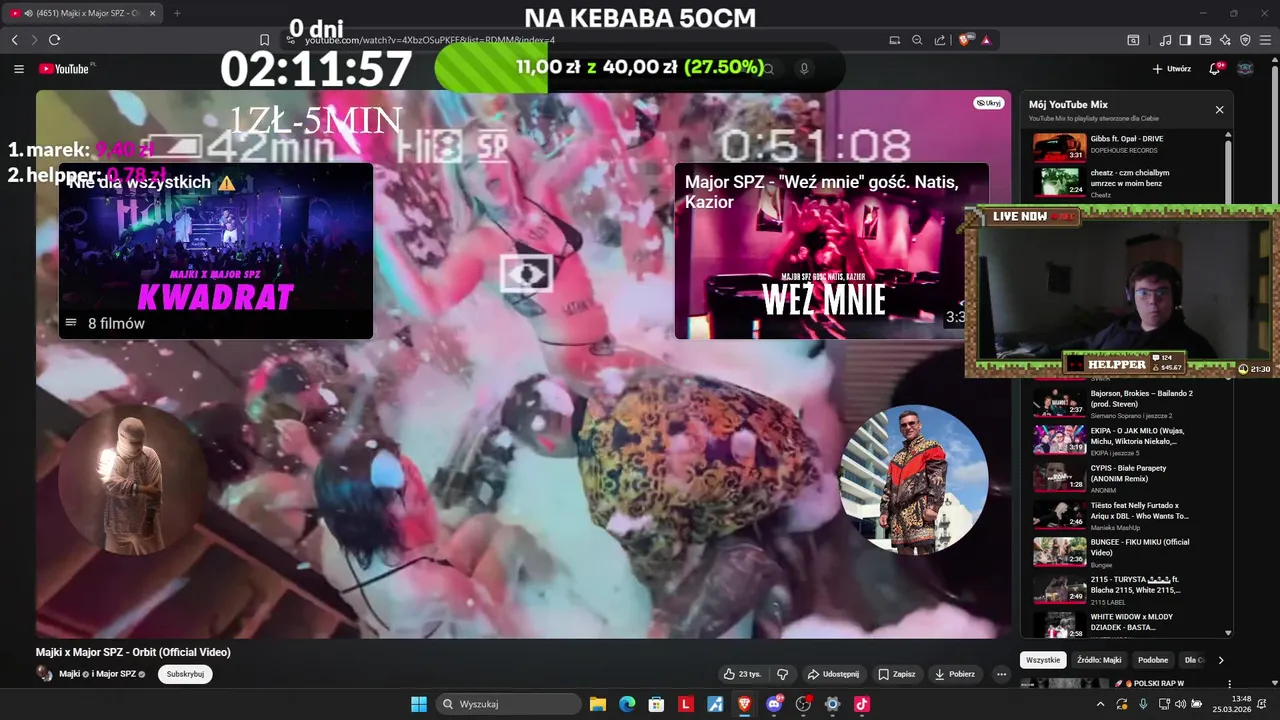
Task: Reload the page with refresh icon
Action: 54,40
